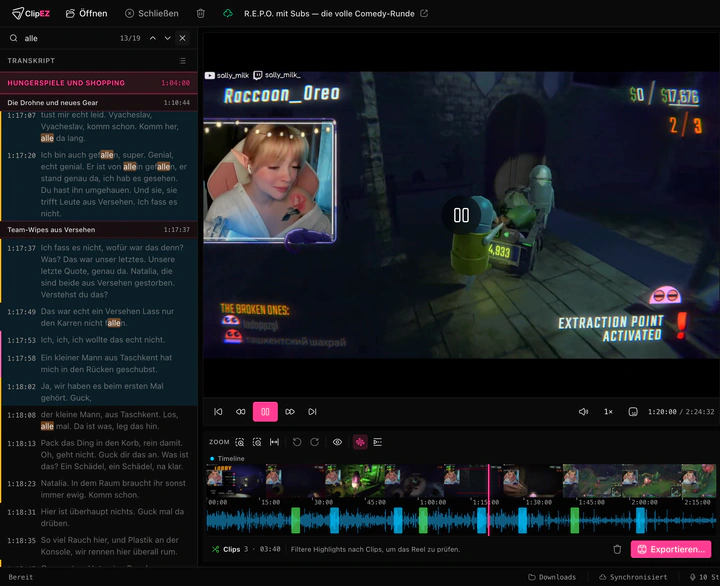Close the project with Schließen

tap(152, 13)
